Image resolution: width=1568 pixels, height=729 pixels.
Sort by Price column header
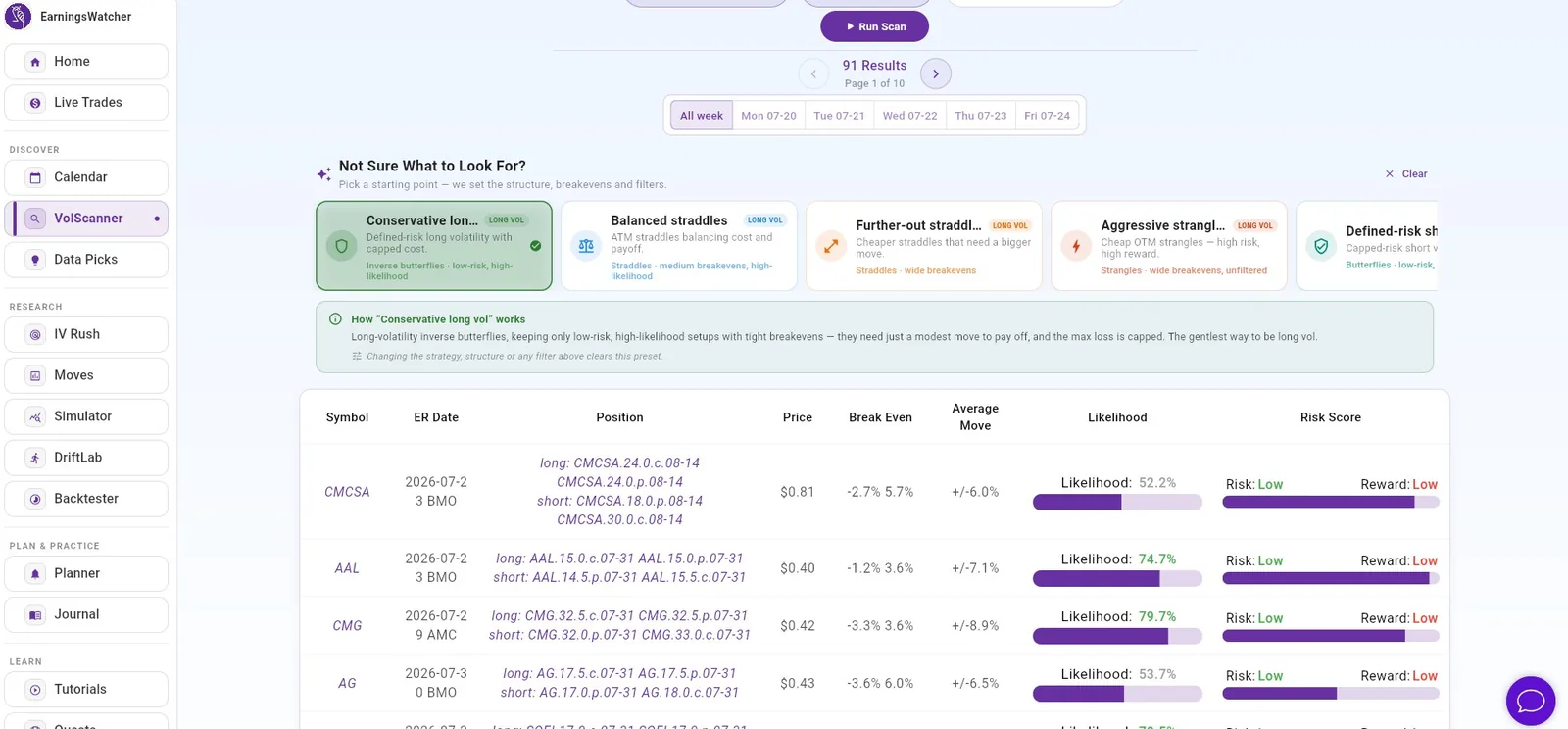[798, 417]
